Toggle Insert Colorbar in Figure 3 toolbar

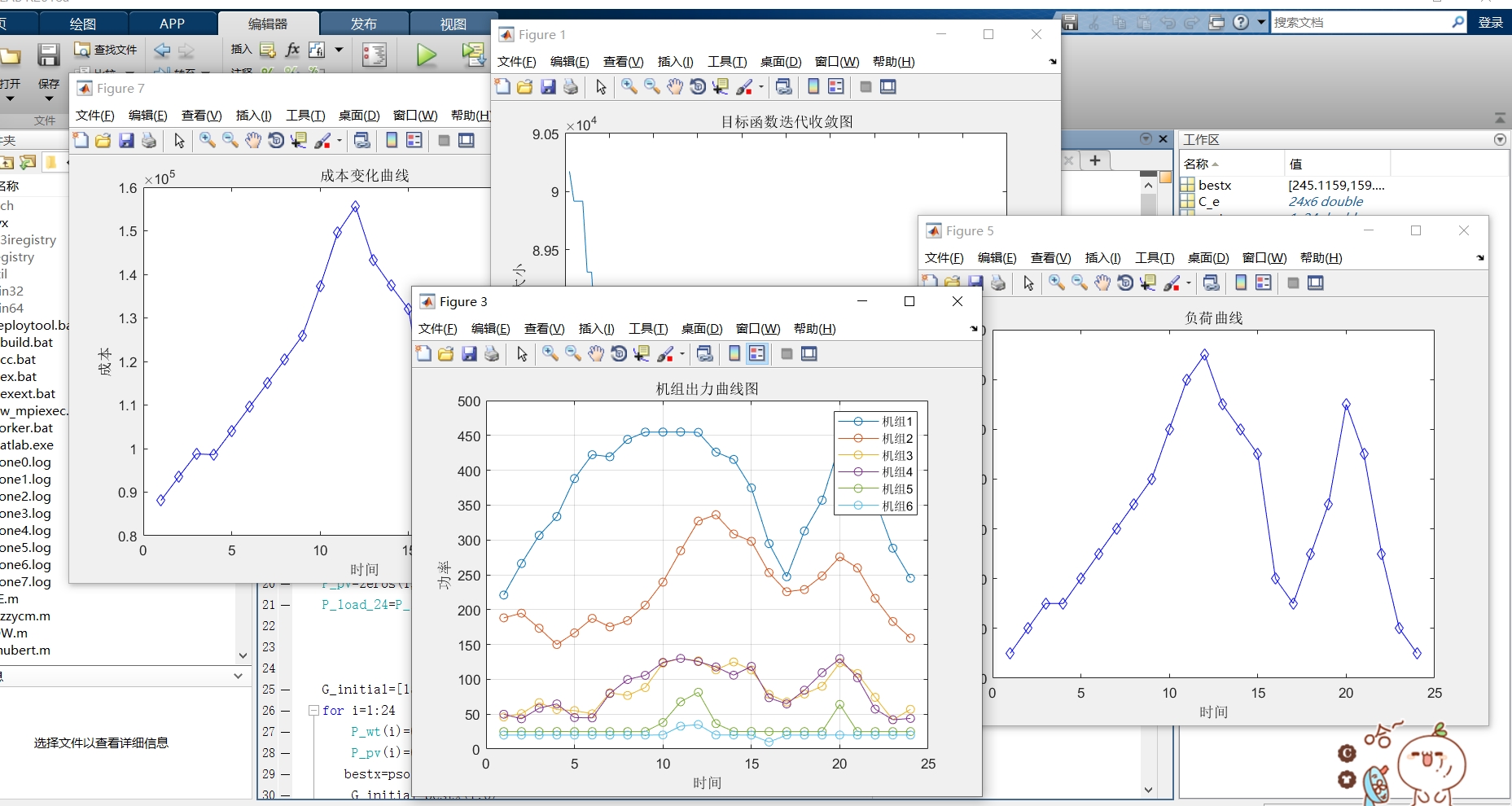click(x=734, y=353)
